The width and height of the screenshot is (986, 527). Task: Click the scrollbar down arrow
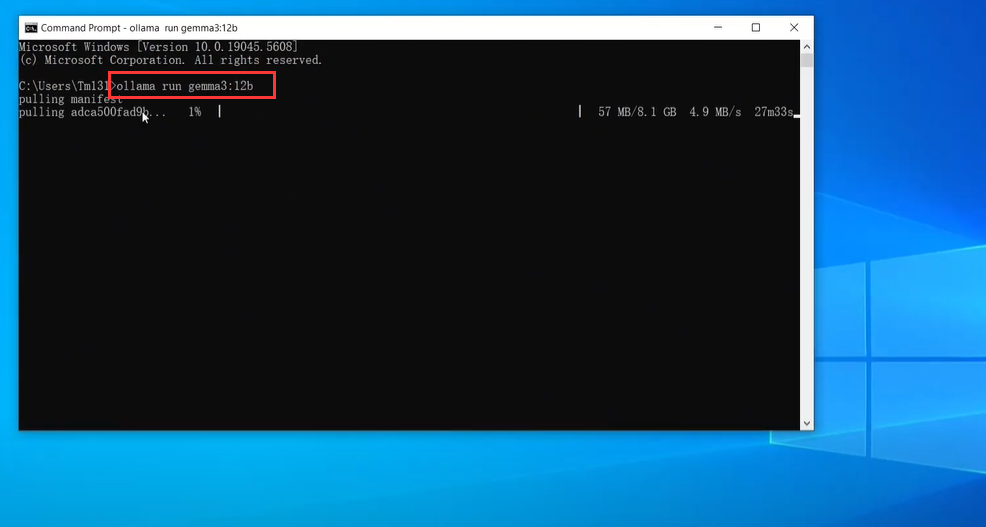point(807,423)
